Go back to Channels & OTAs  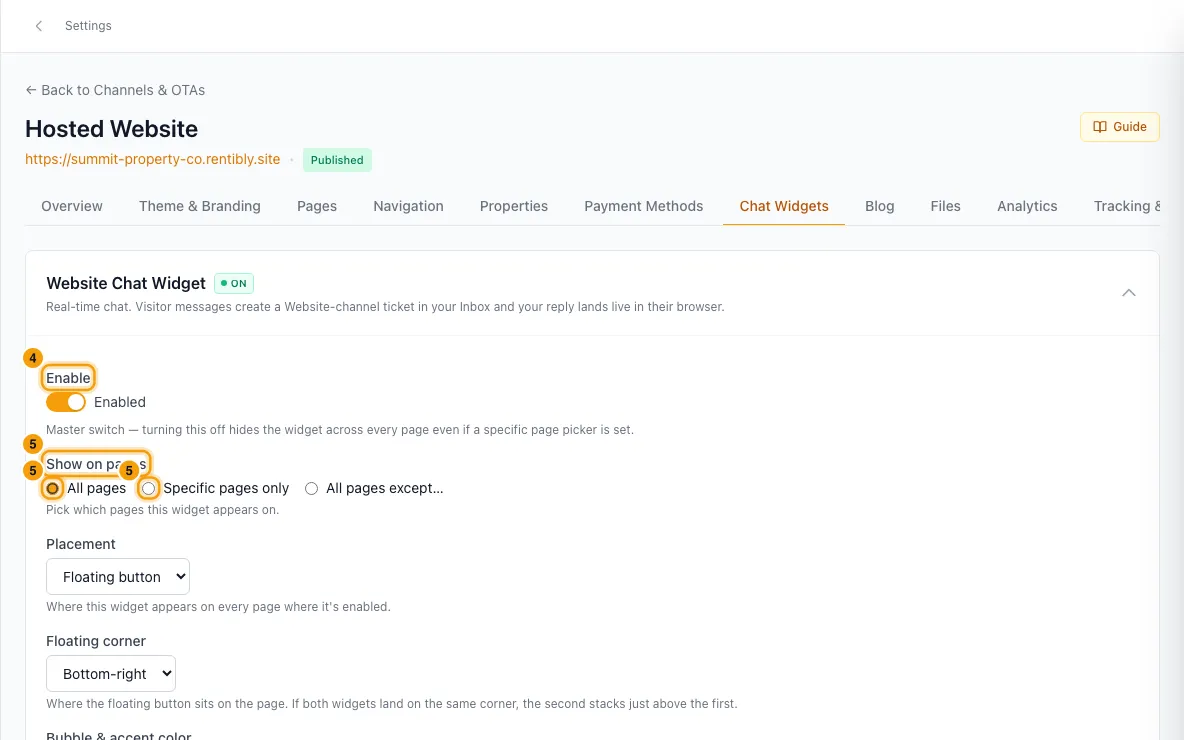coord(115,90)
